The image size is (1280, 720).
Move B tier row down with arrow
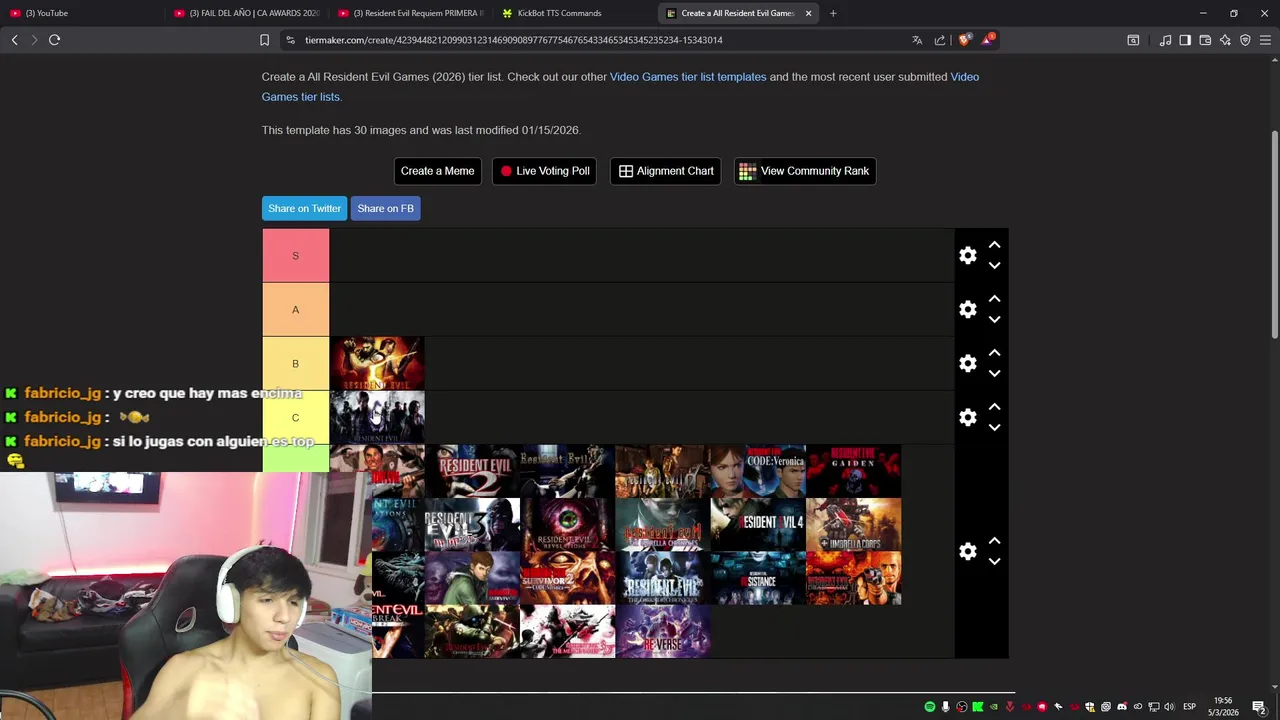[994, 374]
